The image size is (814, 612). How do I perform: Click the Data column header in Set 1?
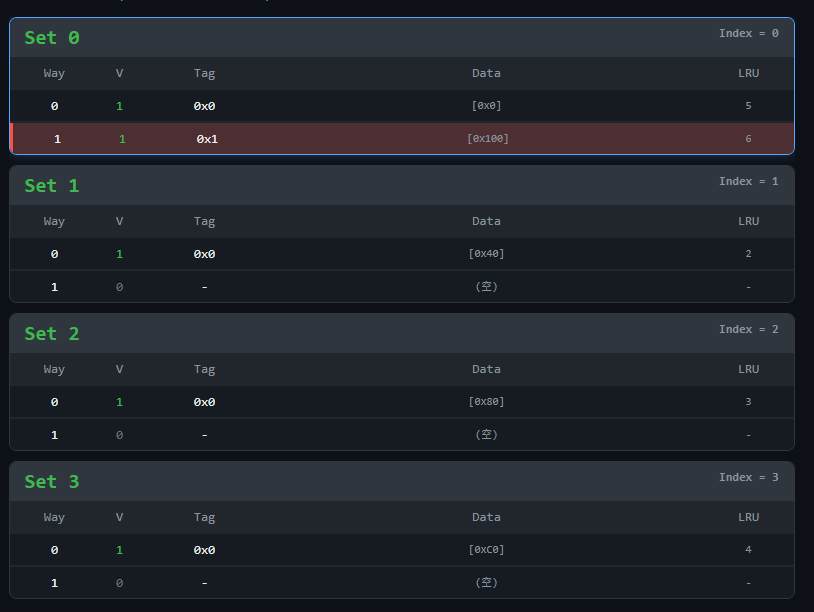[x=486, y=221]
